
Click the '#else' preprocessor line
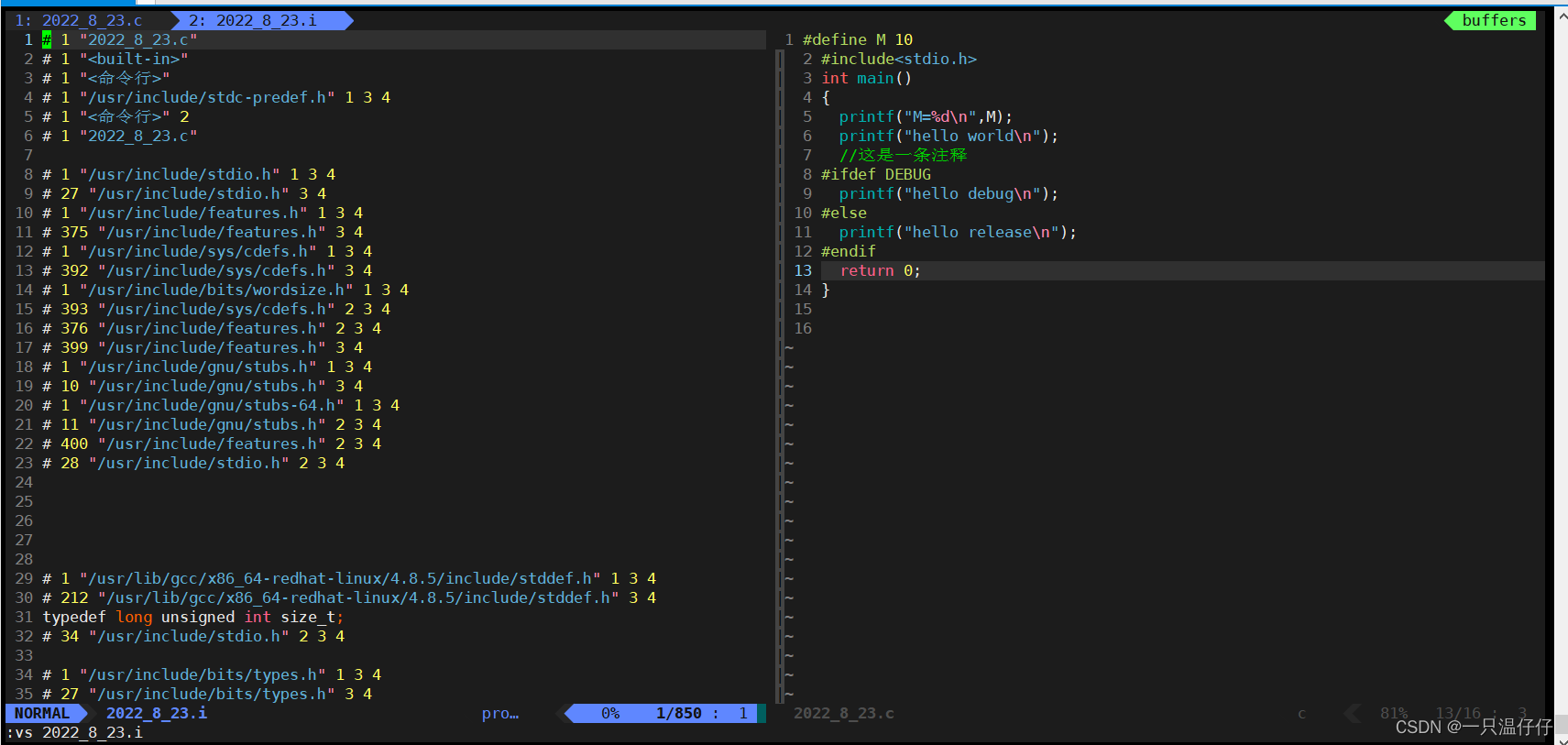[844, 213]
